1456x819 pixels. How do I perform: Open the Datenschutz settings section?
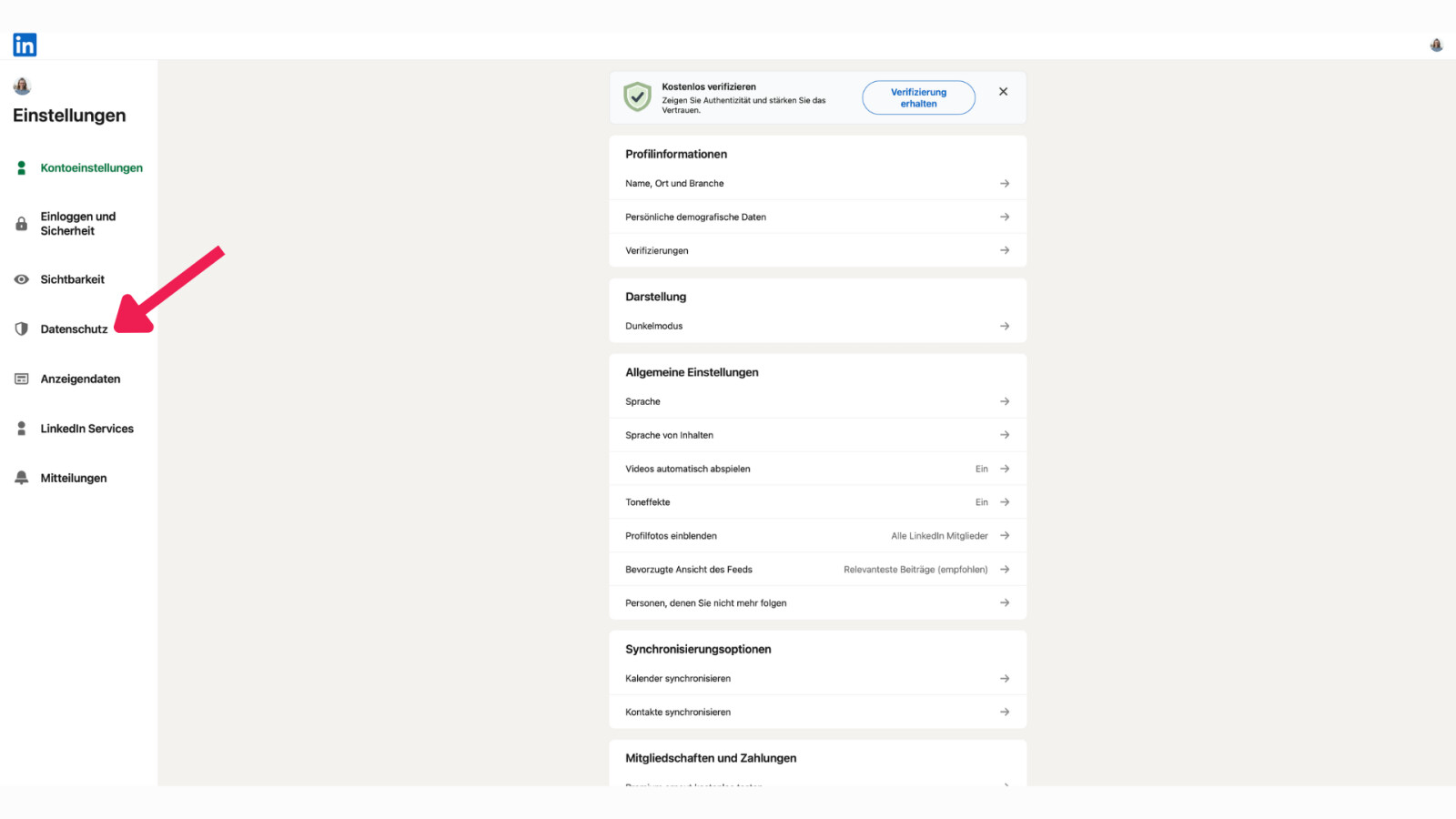74,329
